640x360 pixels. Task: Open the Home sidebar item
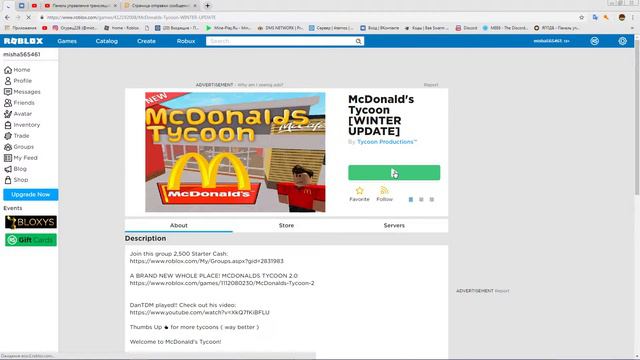(17, 70)
